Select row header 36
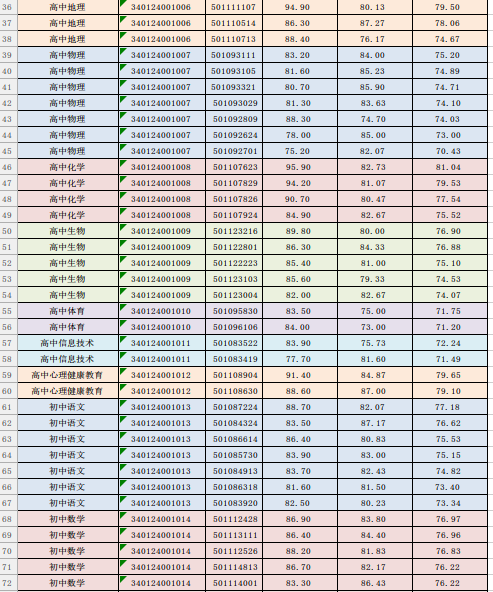This screenshot has width=493, height=592. (8, 7)
